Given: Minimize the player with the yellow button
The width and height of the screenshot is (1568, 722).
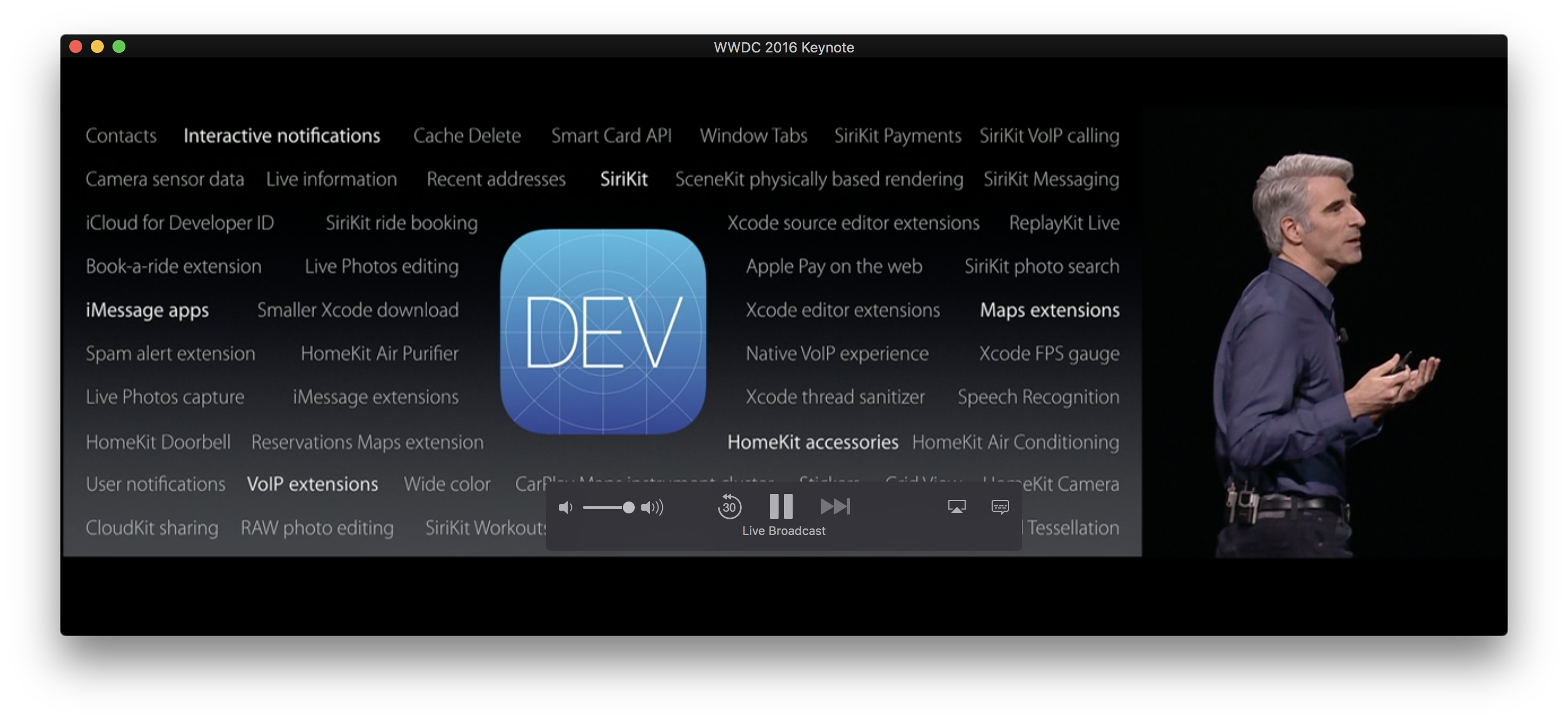Looking at the screenshot, I should 97,46.
